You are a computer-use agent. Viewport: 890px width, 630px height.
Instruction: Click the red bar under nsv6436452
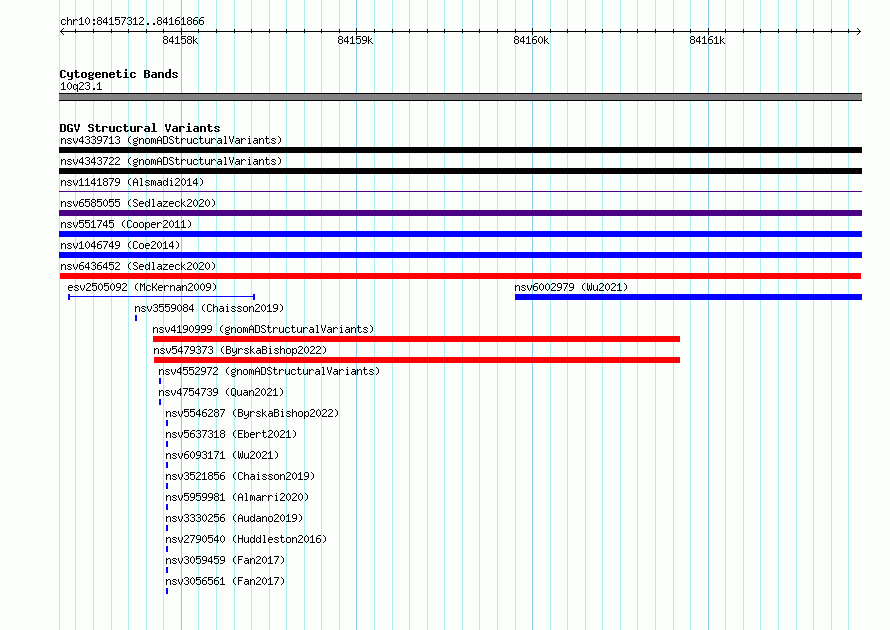460,276
